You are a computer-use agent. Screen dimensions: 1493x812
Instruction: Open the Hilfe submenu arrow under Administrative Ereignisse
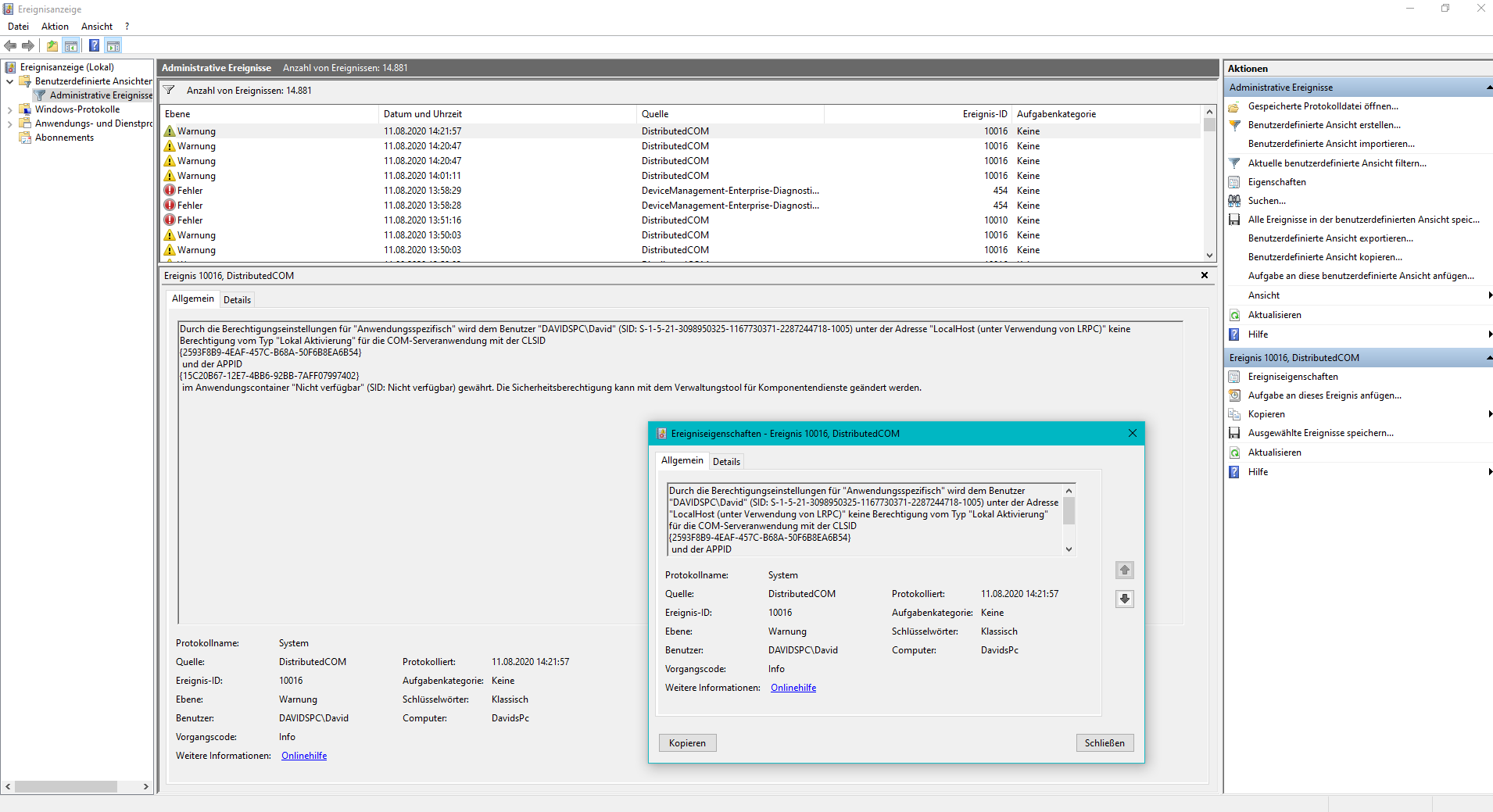pos(1490,334)
